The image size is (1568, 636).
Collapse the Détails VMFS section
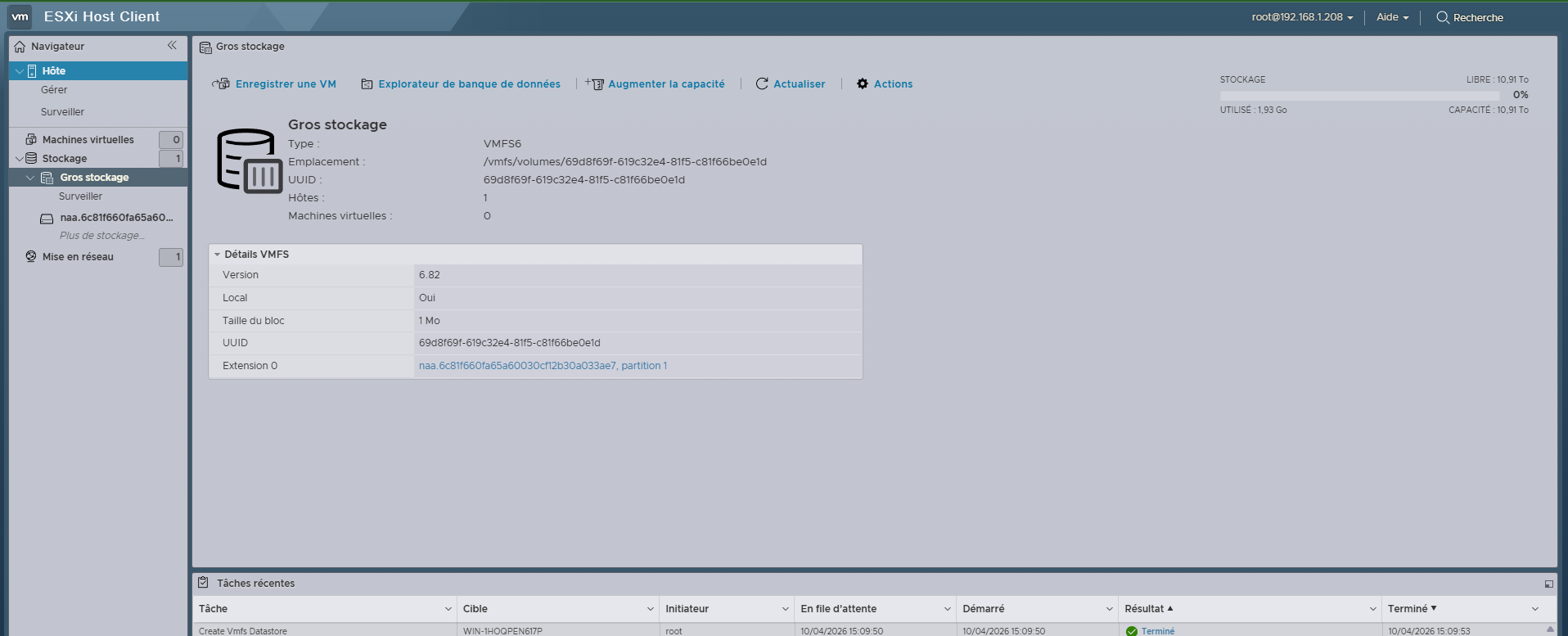[x=218, y=255]
